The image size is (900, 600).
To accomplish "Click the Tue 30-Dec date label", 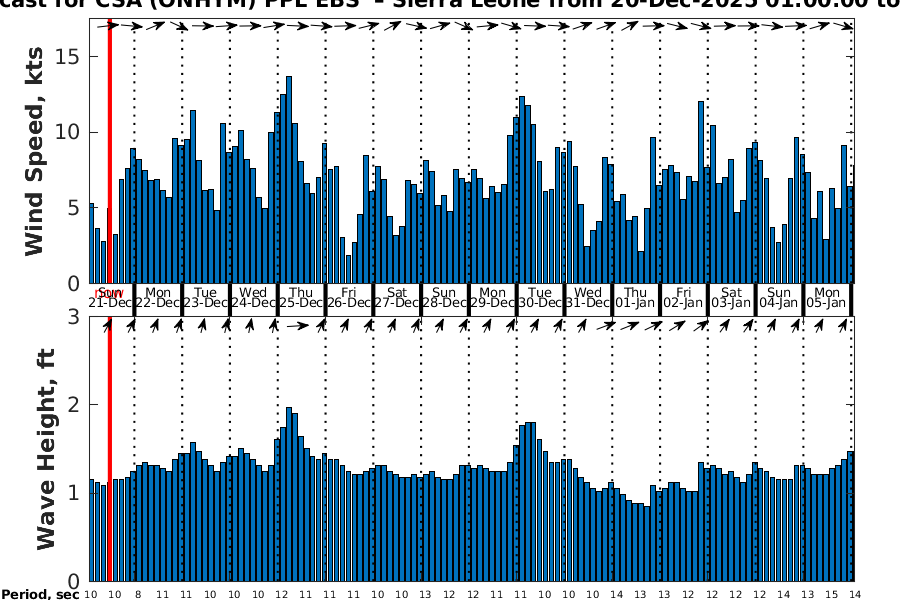I will [540, 297].
